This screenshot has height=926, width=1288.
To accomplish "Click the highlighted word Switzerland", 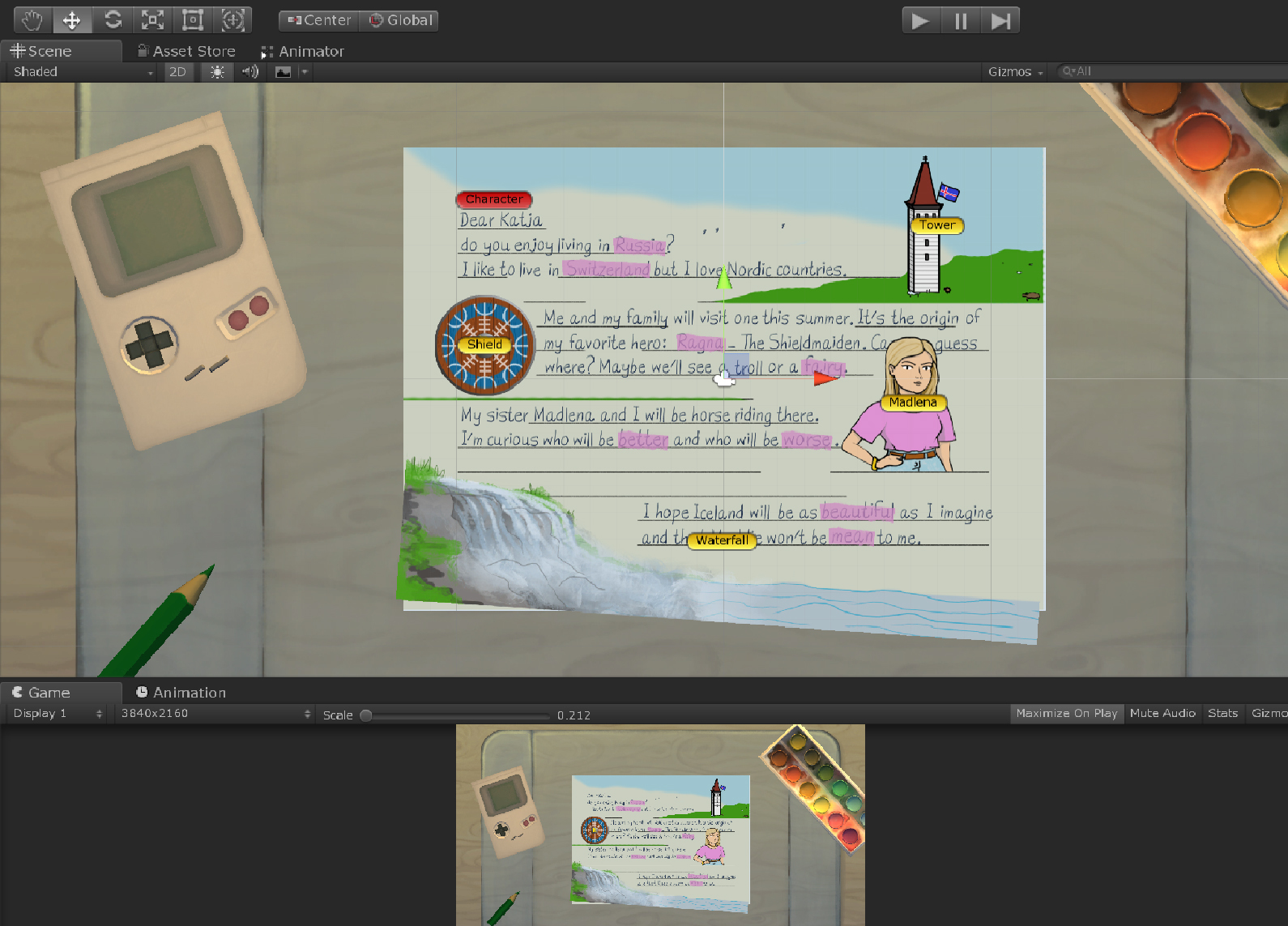I will pos(607,269).
